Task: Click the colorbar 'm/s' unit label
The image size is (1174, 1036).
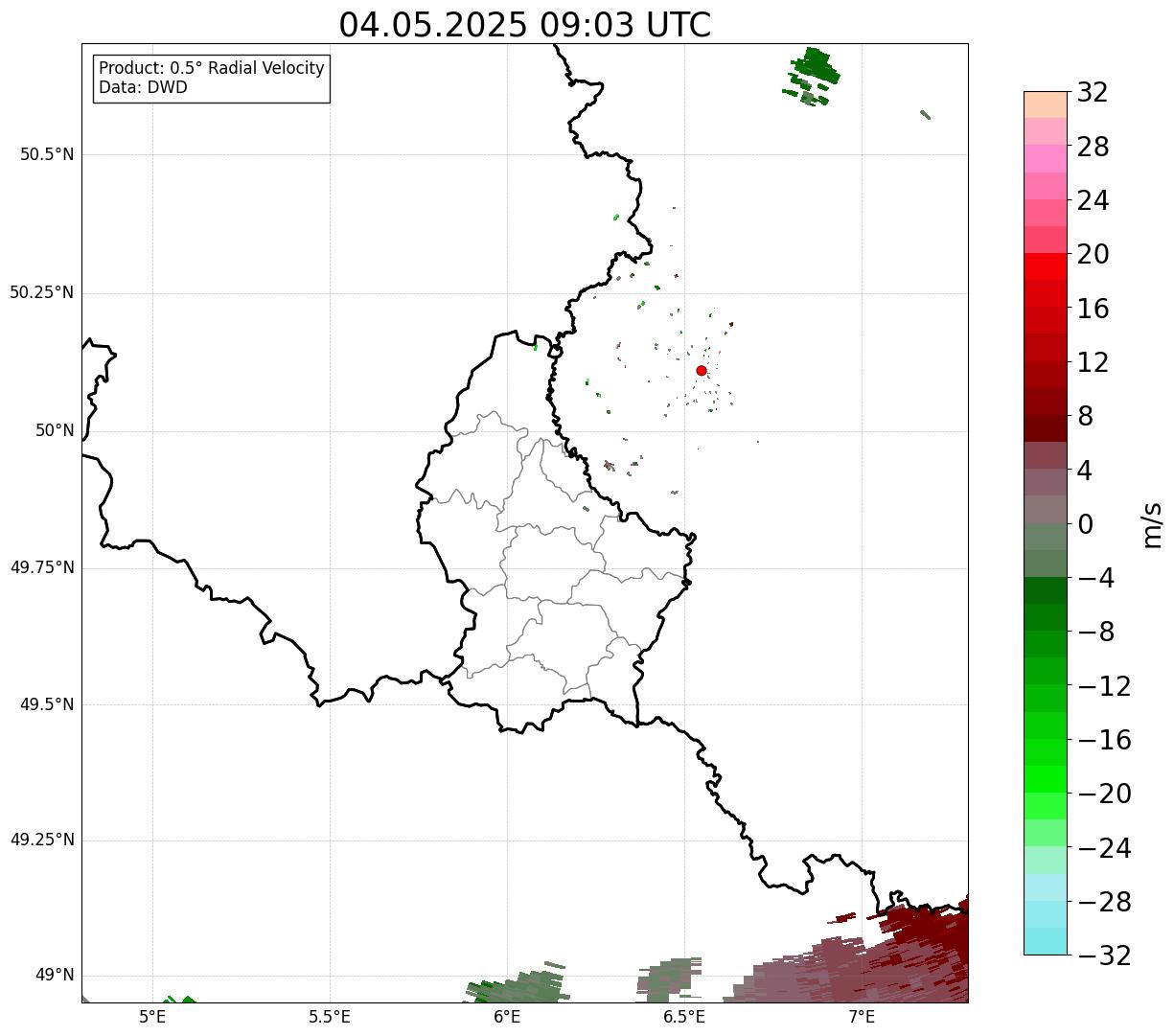Action: click(x=1152, y=523)
